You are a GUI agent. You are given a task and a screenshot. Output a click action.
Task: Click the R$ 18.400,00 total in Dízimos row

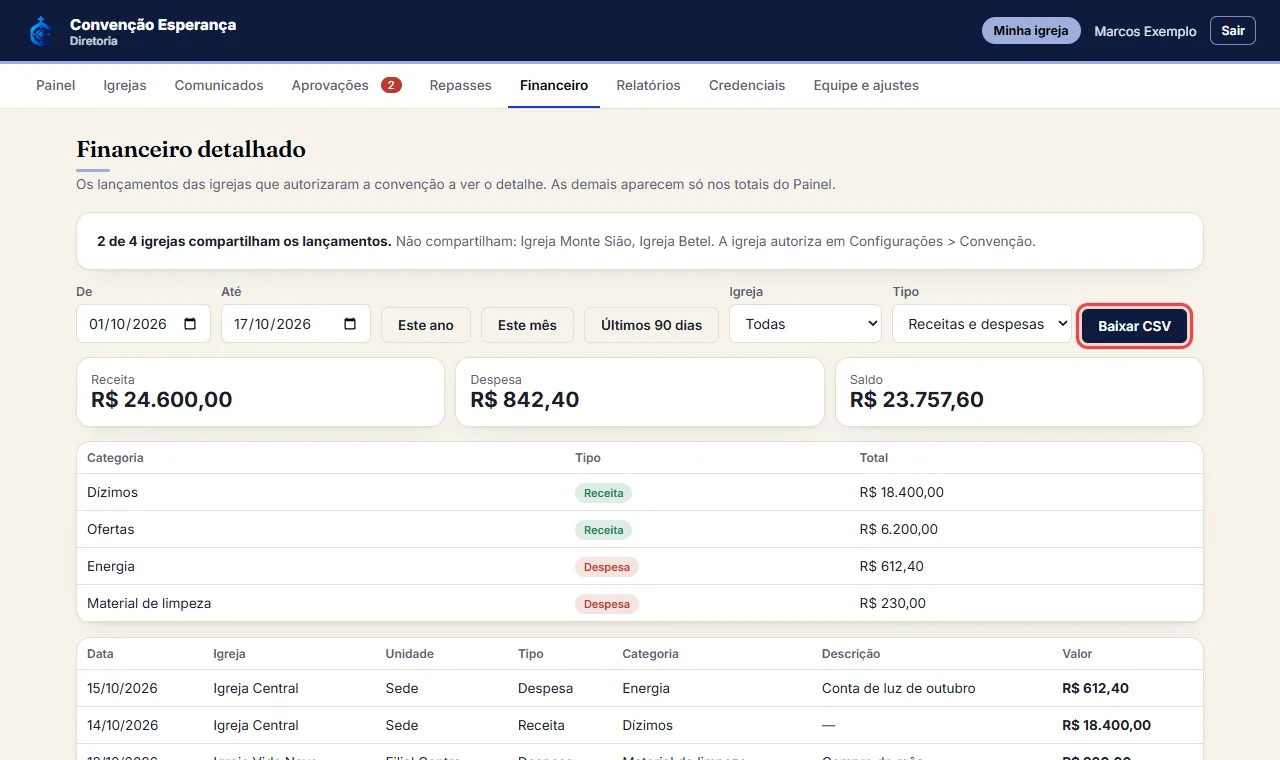click(902, 492)
